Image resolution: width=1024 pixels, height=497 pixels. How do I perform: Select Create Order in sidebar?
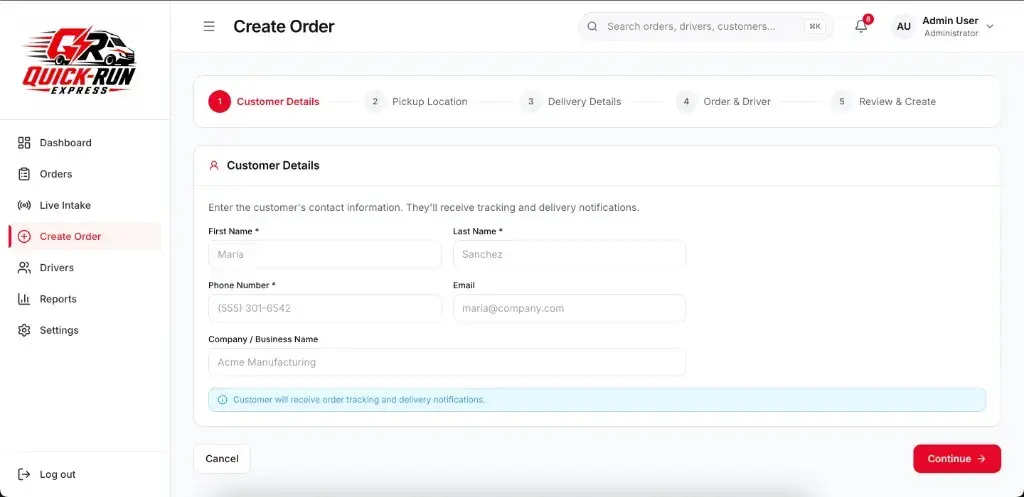[85, 236]
